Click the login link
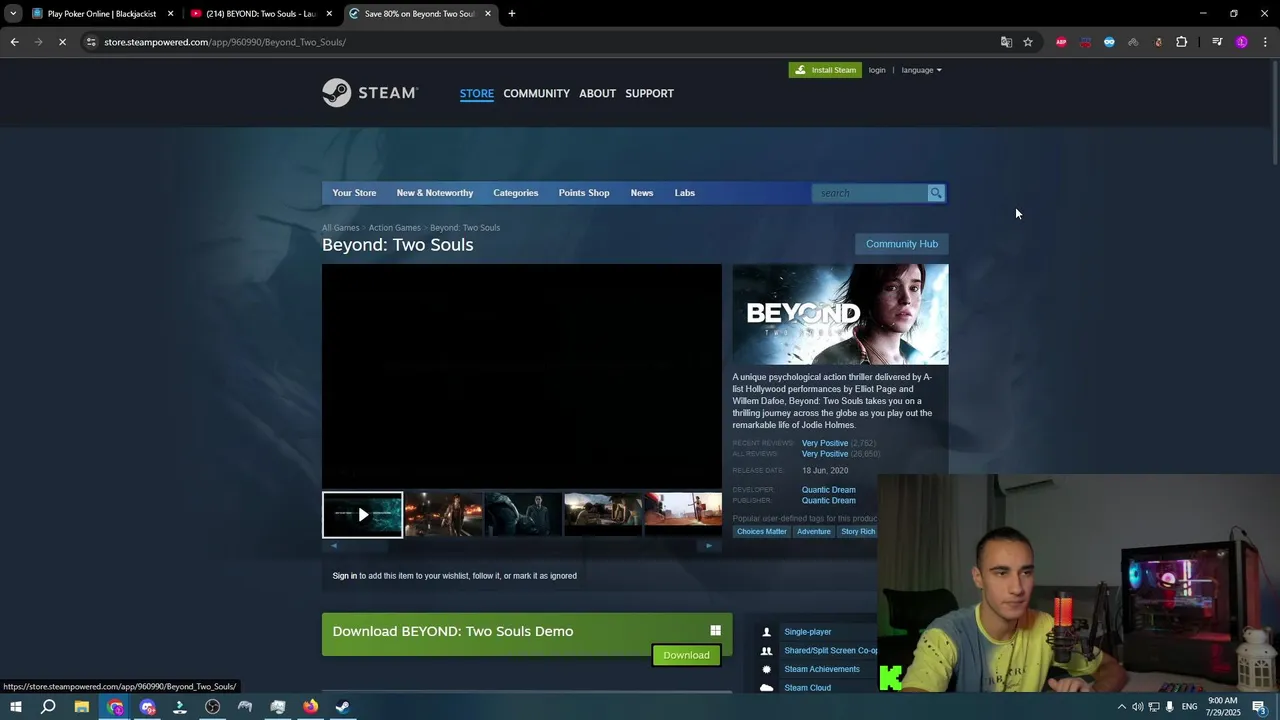This screenshot has height=720, width=1280. (877, 70)
